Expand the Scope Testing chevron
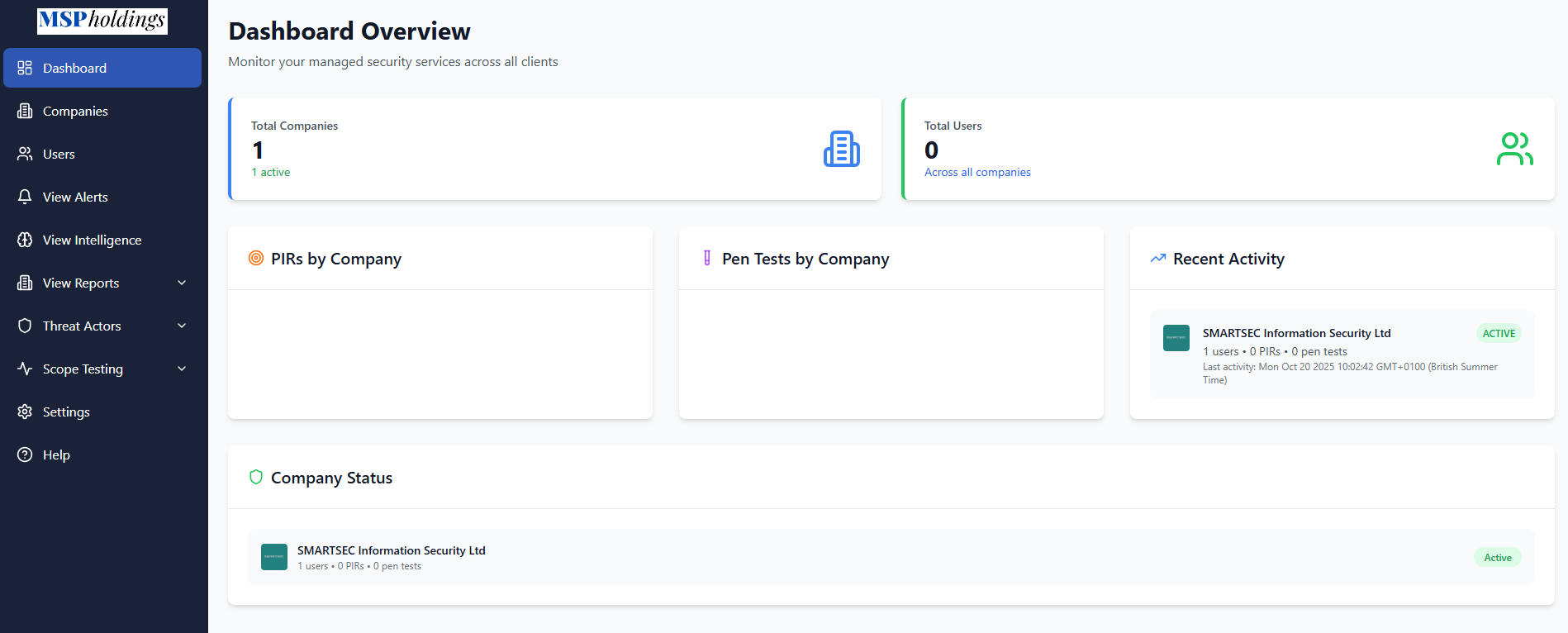Viewport: 1568px width, 633px height. 182,369
